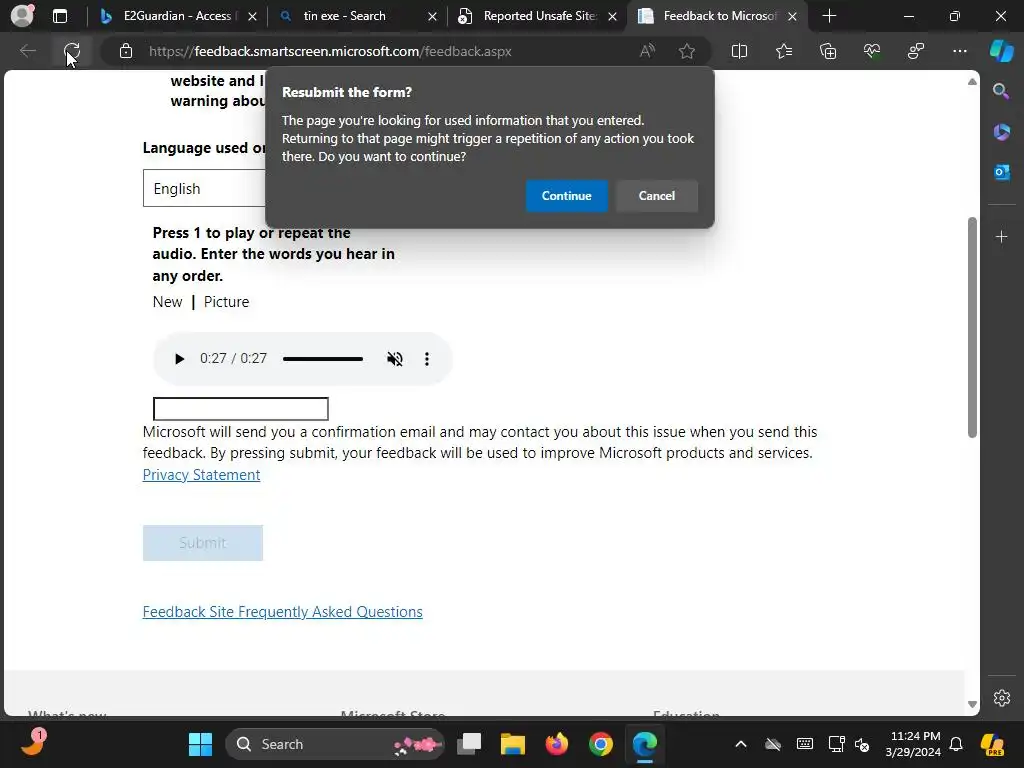Open Firefox from taskbar
This screenshot has width=1024, height=768.
(556, 744)
